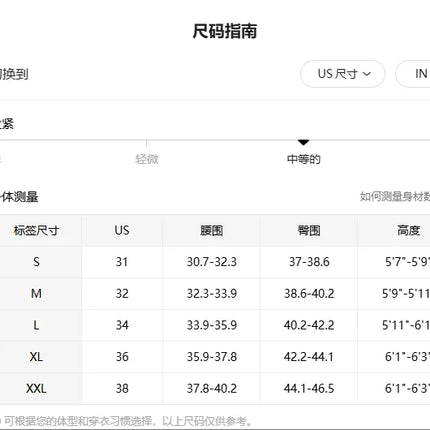Click the size reference footnote text
The width and height of the screenshot is (430, 430).
[x=128, y=421]
